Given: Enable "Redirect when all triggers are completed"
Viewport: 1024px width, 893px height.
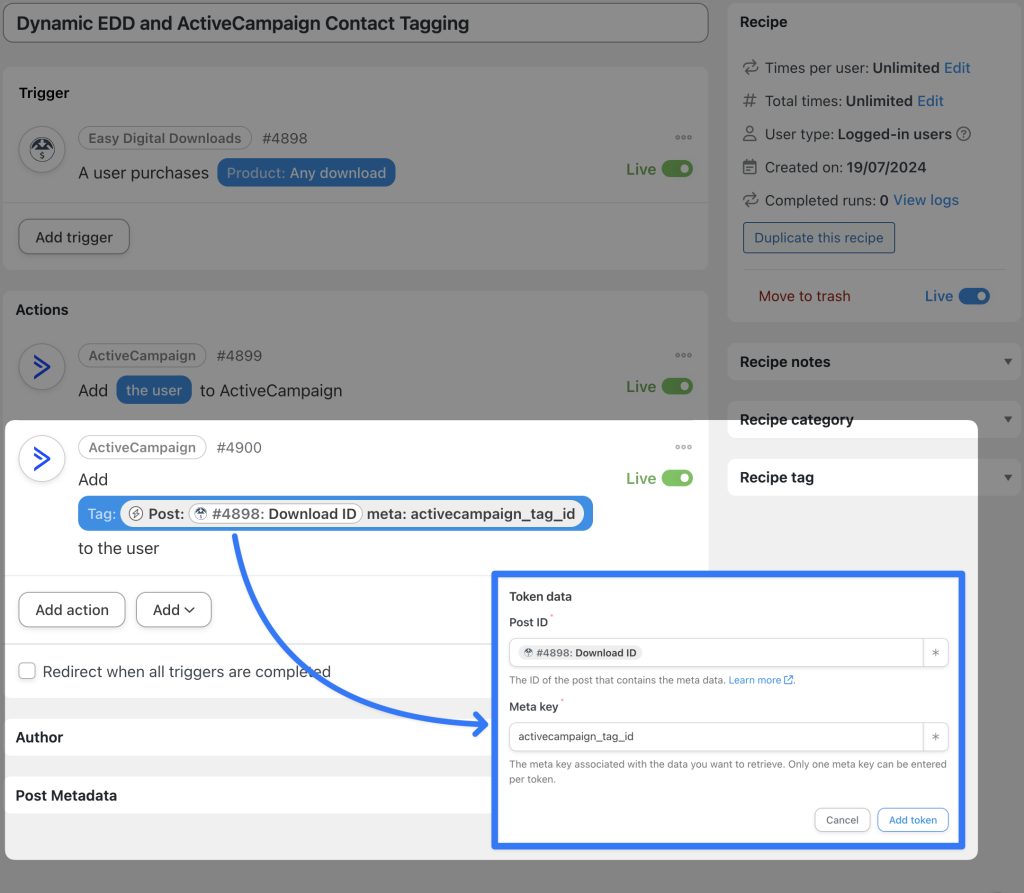Looking at the screenshot, I should click(x=27, y=671).
